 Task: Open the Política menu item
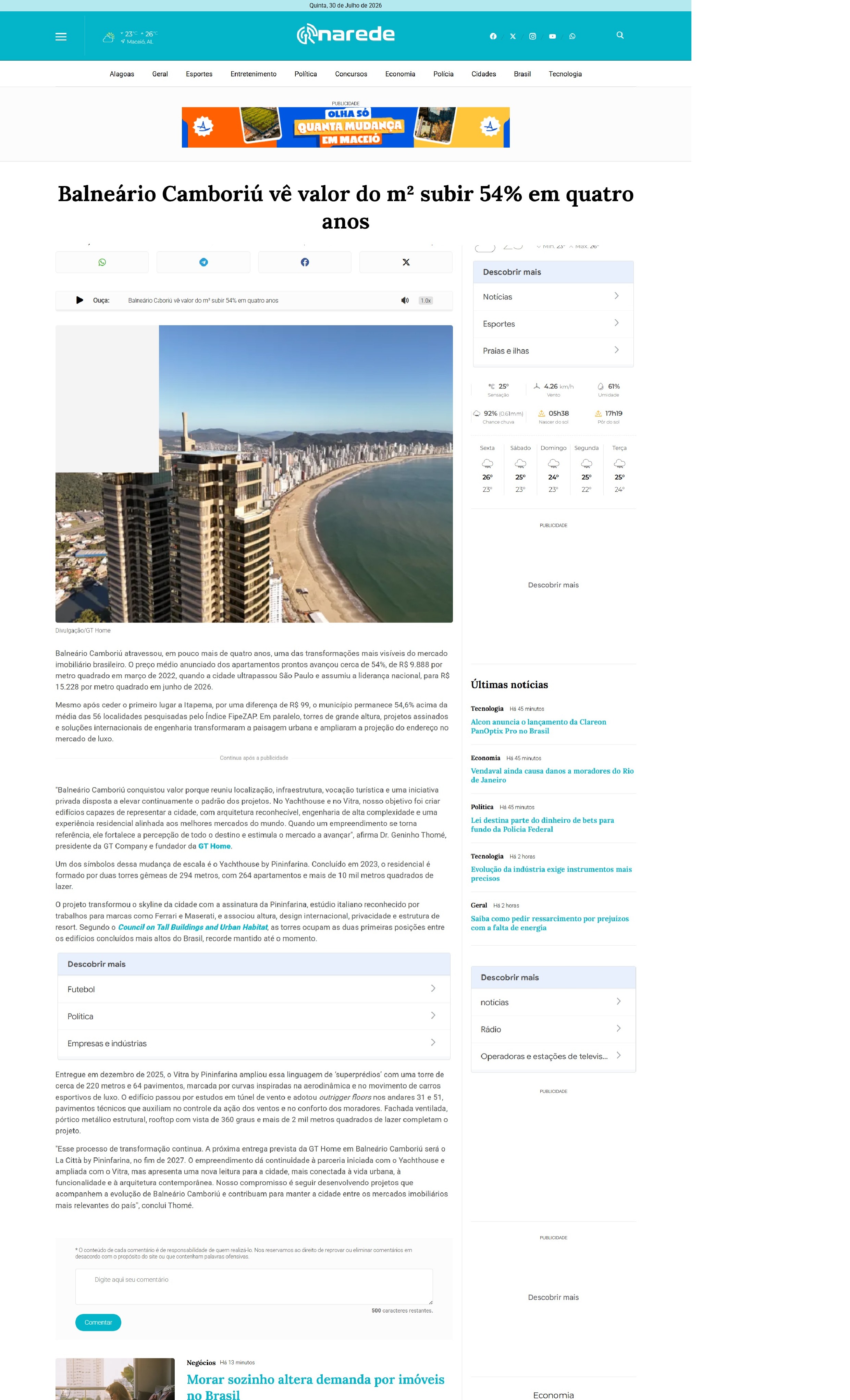[306, 74]
